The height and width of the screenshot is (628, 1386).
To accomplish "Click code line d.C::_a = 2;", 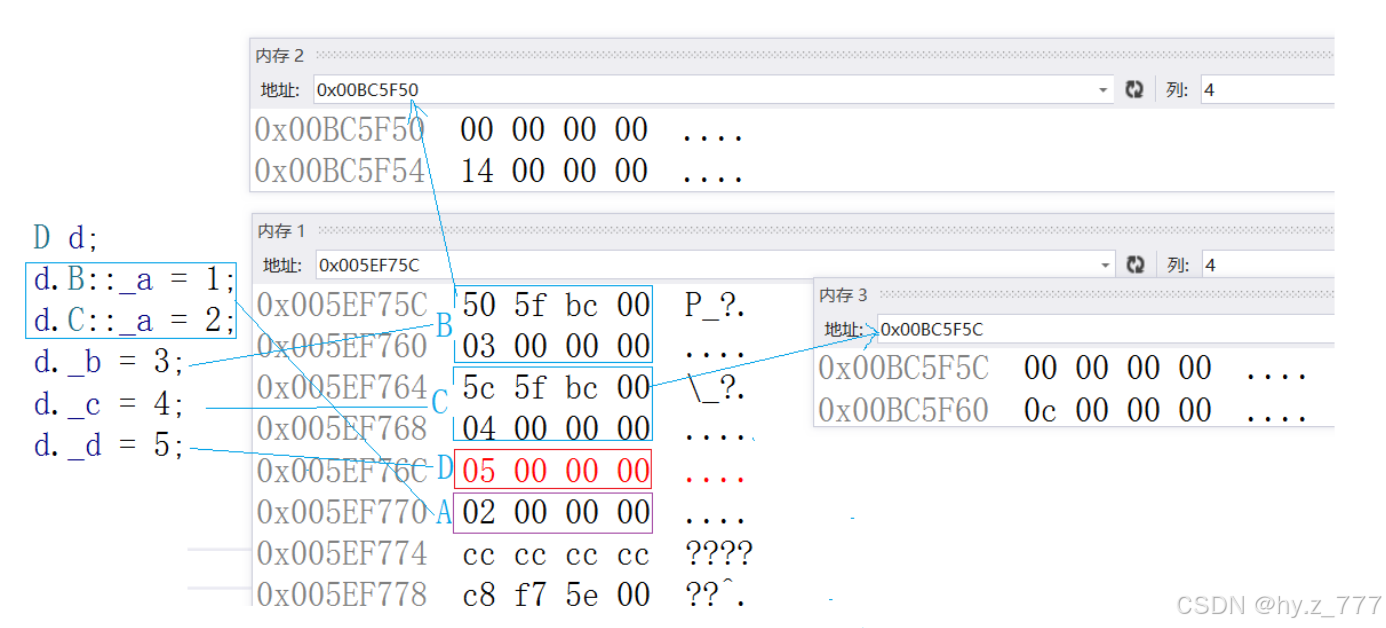I will point(134,321).
